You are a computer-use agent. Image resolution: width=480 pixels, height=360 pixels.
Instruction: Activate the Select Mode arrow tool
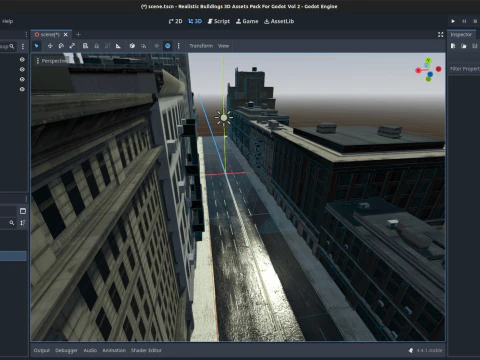point(37,46)
